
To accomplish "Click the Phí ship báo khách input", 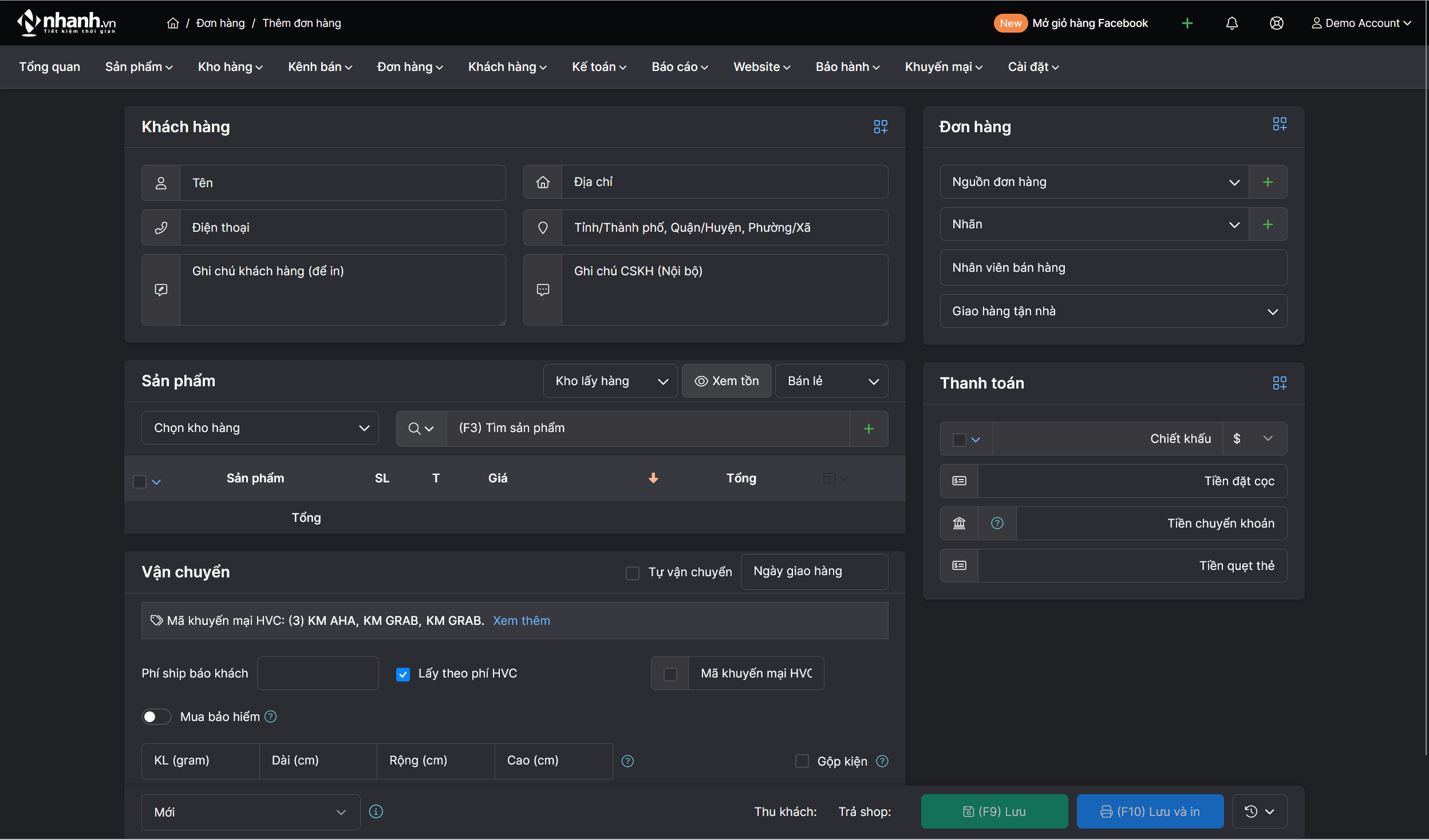I will [x=318, y=673].
